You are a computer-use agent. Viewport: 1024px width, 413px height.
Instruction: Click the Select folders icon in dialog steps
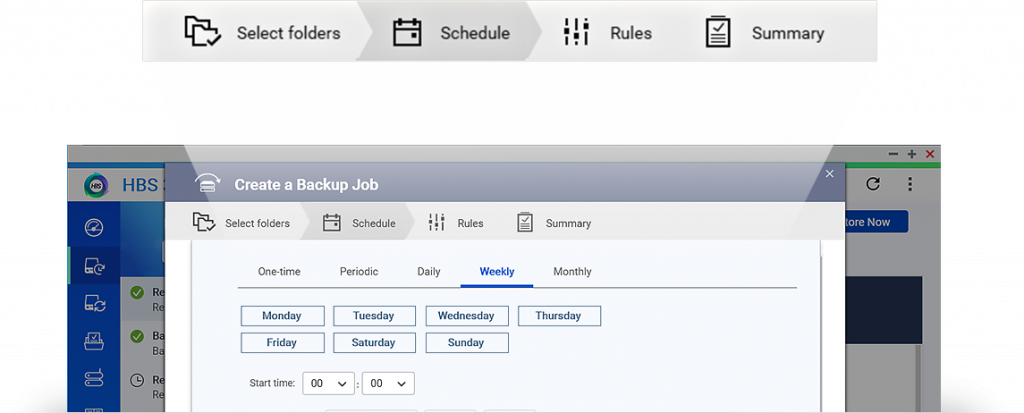pos(205,223)
